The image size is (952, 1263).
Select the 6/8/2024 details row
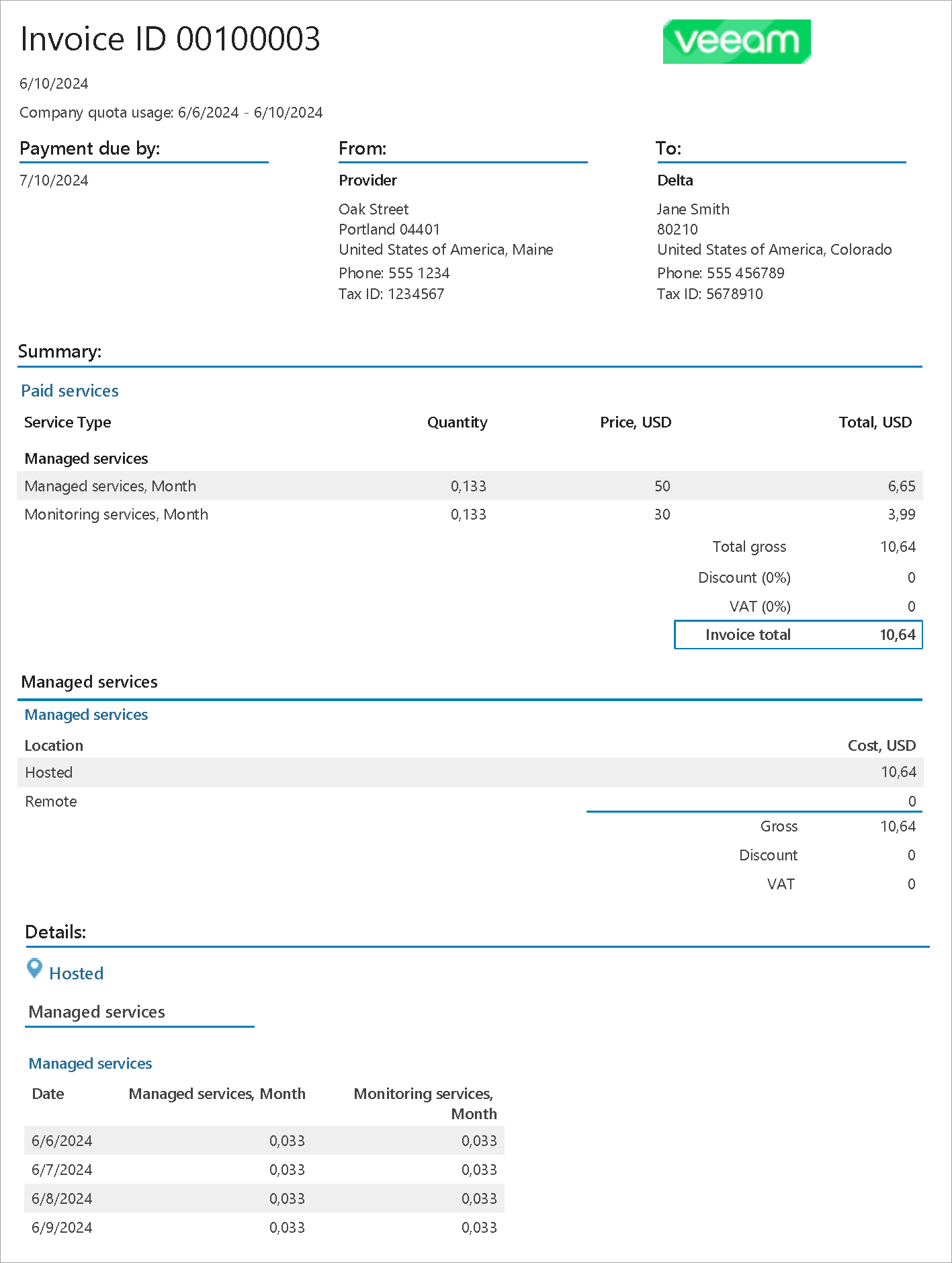coord(263,1198)
